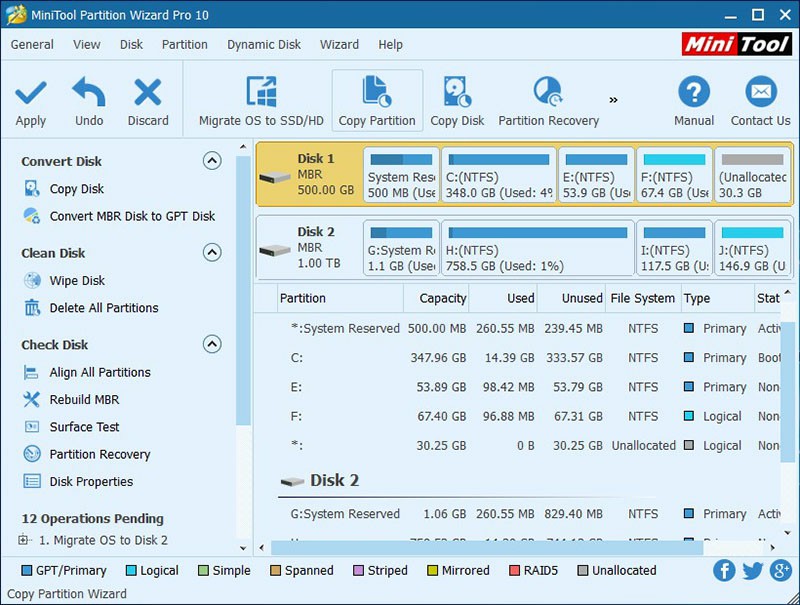Click the Contact Us envelope icon
Image resolution: width=800 pixels, height=605 pixels.
point(761,92)
